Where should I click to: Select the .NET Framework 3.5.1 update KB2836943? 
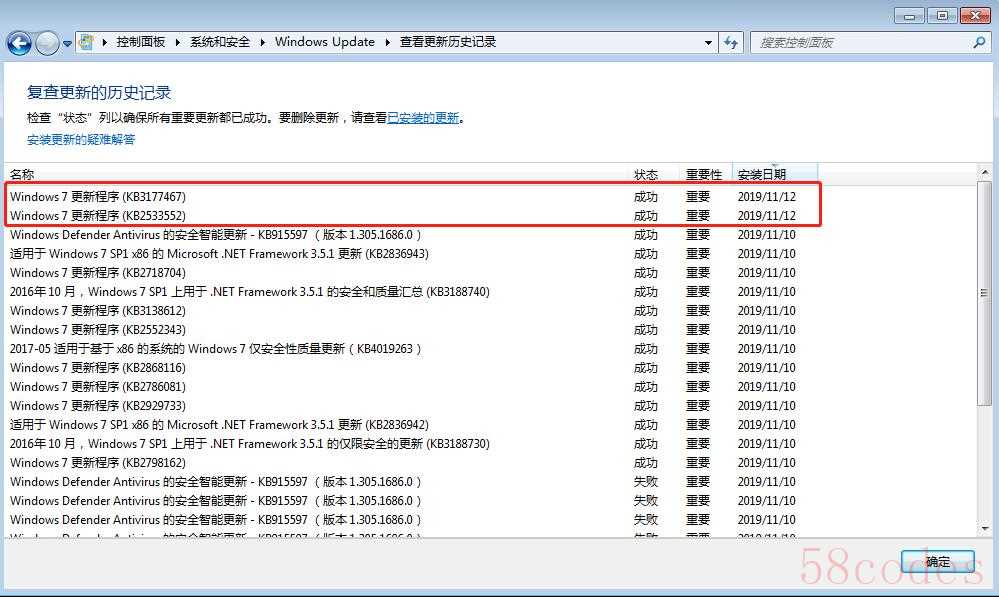412,254
